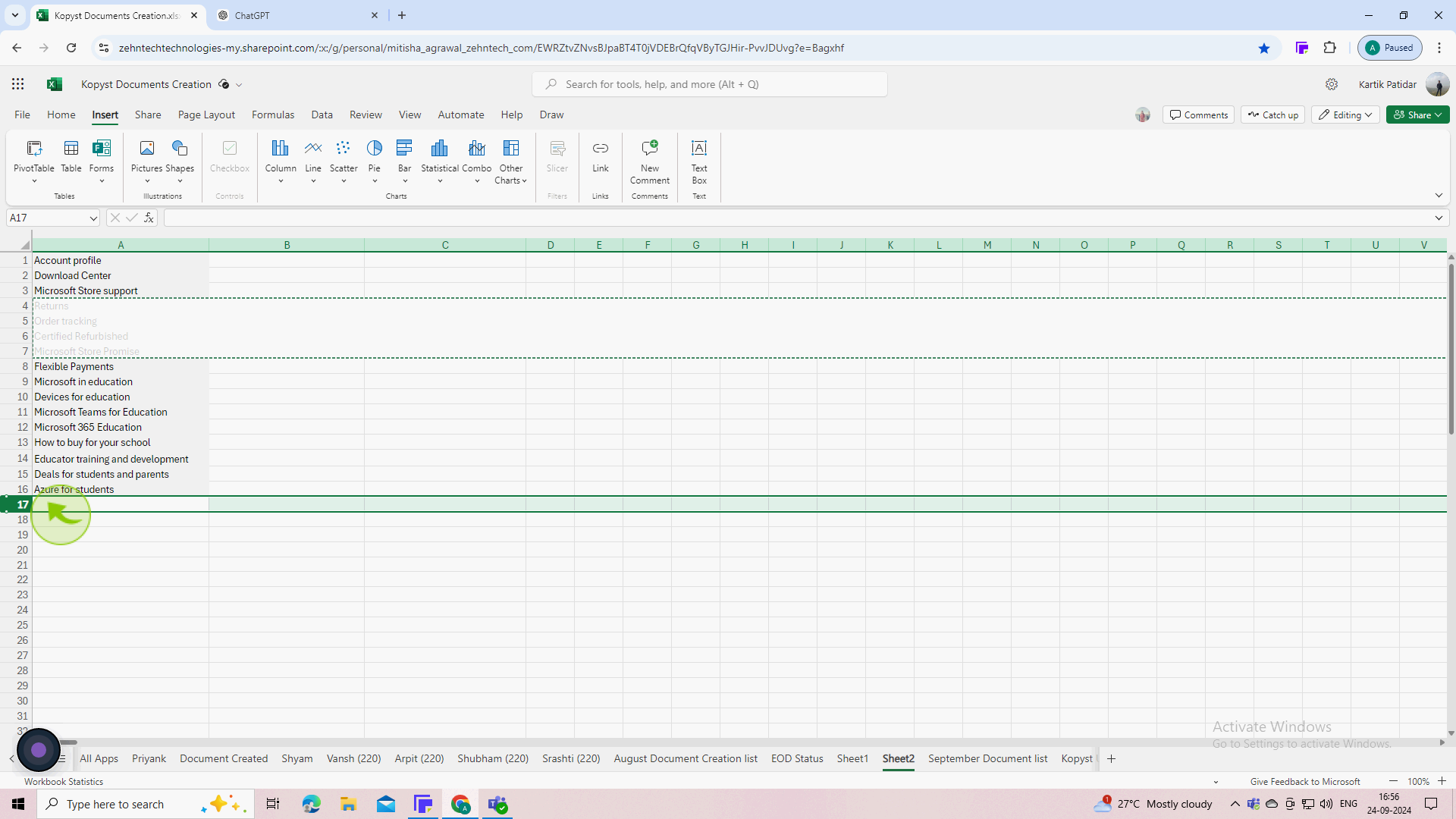Open the Data ribbon tab
The image size is (1456, 819).
click(x=322, y=115)
